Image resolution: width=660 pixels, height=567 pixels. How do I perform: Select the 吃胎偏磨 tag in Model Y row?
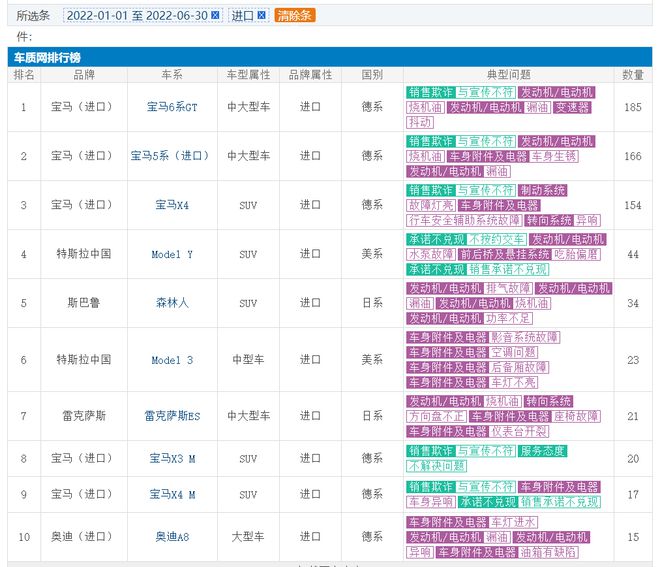point(576,254)
